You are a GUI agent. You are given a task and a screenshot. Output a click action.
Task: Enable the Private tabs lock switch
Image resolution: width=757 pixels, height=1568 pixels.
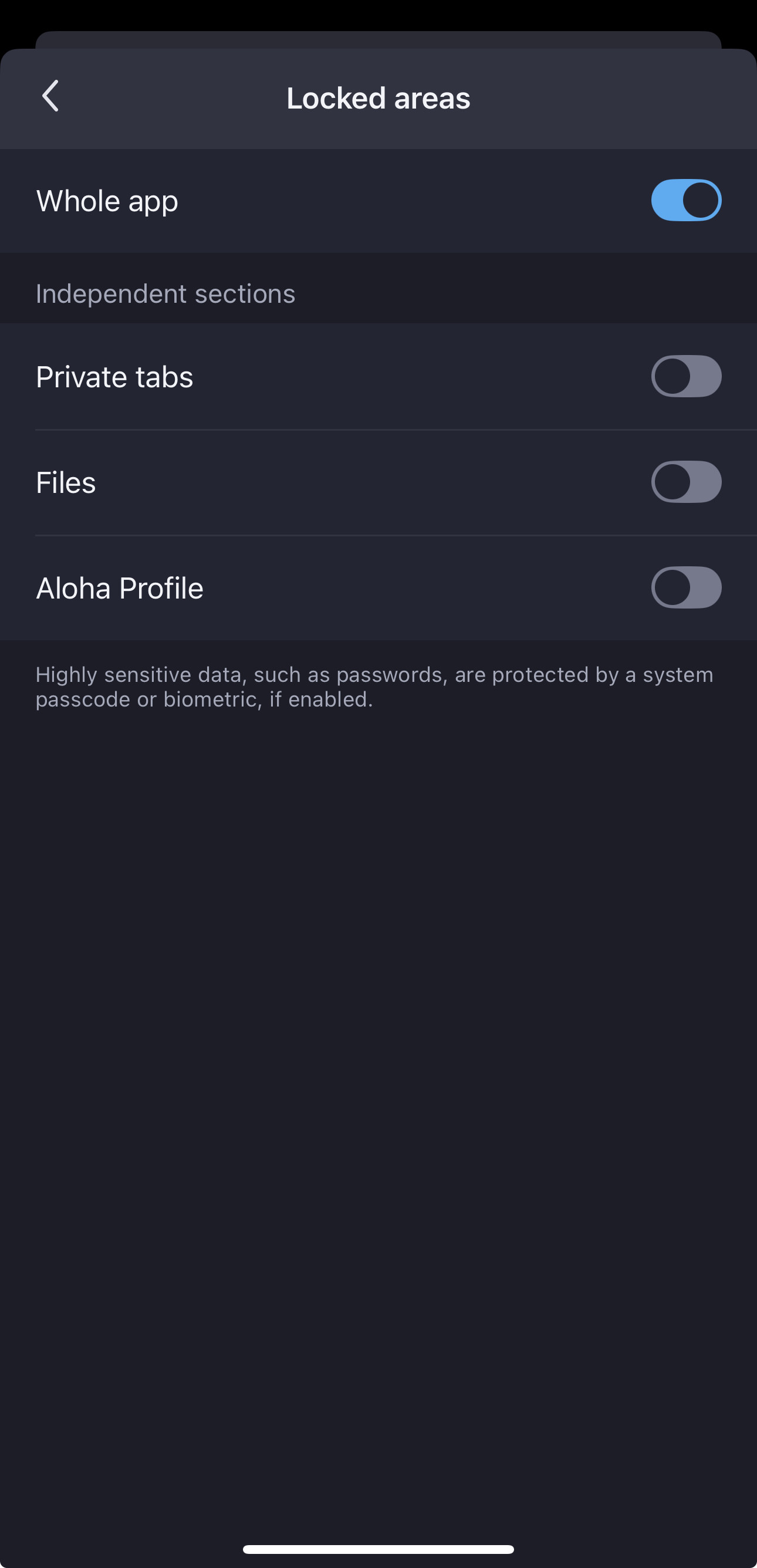pyautogui.click(x=686, y=376)
